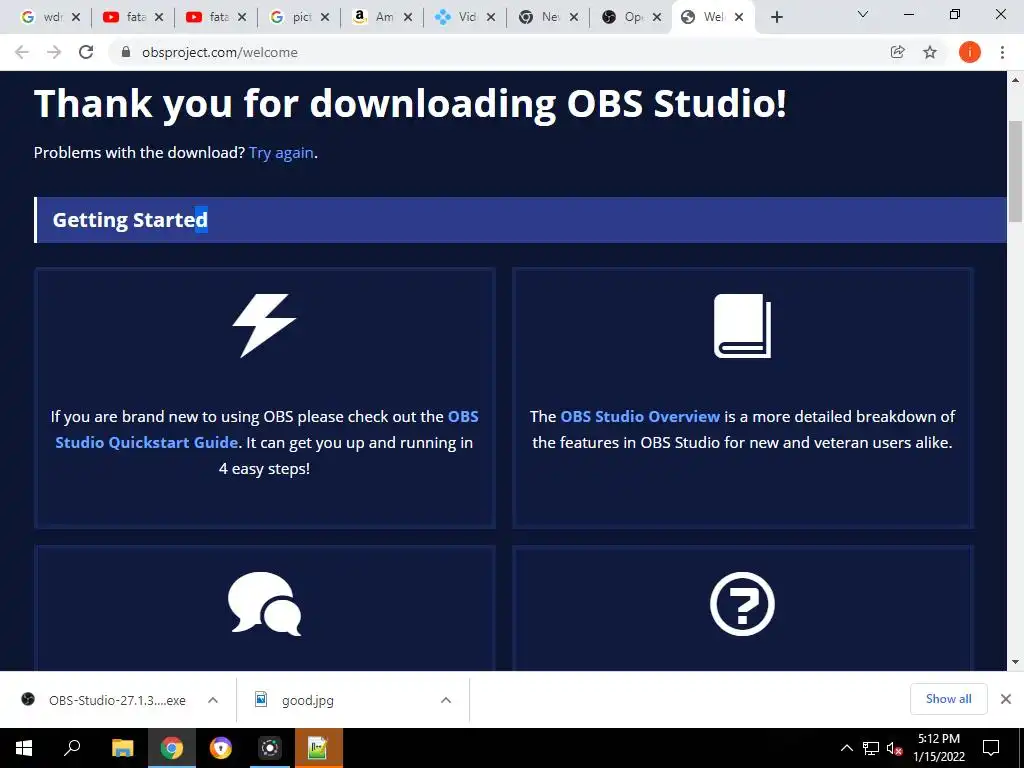Open the Chrome three-dot menu
Screen dimensions: 1024x768
click(x=1002, y=52)
